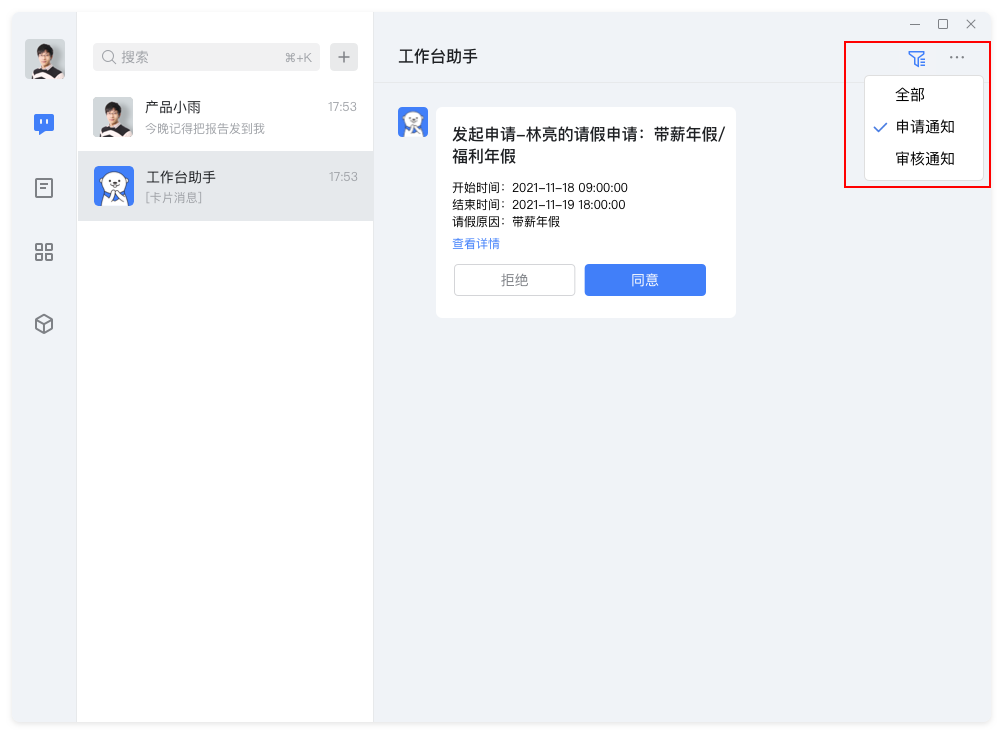Keep 申请通知 checked in filter list
The image size is (1003, 734).
(925, 126)
